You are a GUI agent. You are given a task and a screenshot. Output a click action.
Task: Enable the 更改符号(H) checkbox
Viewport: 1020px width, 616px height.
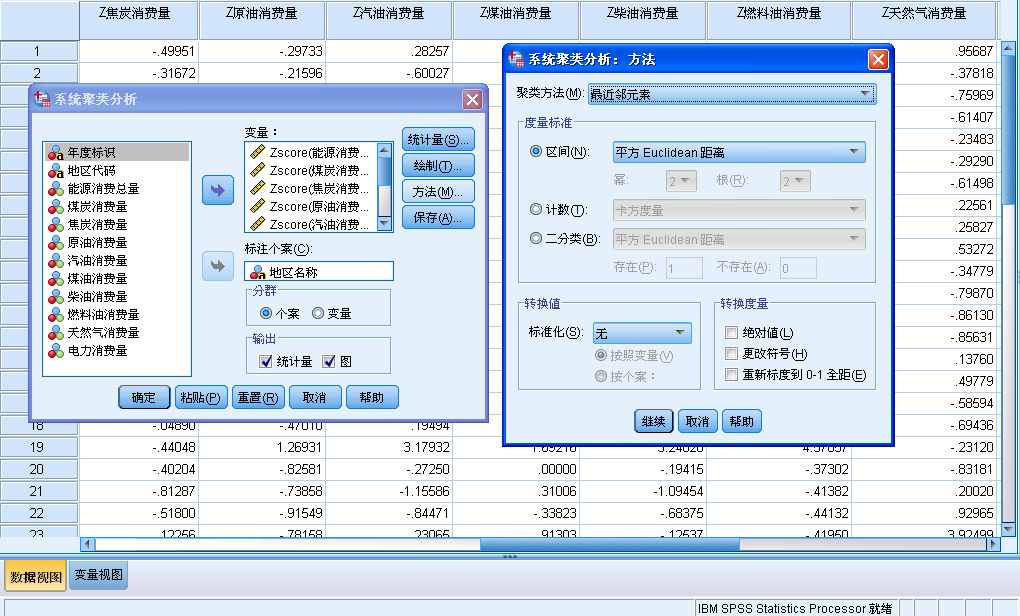pos(731,354)
